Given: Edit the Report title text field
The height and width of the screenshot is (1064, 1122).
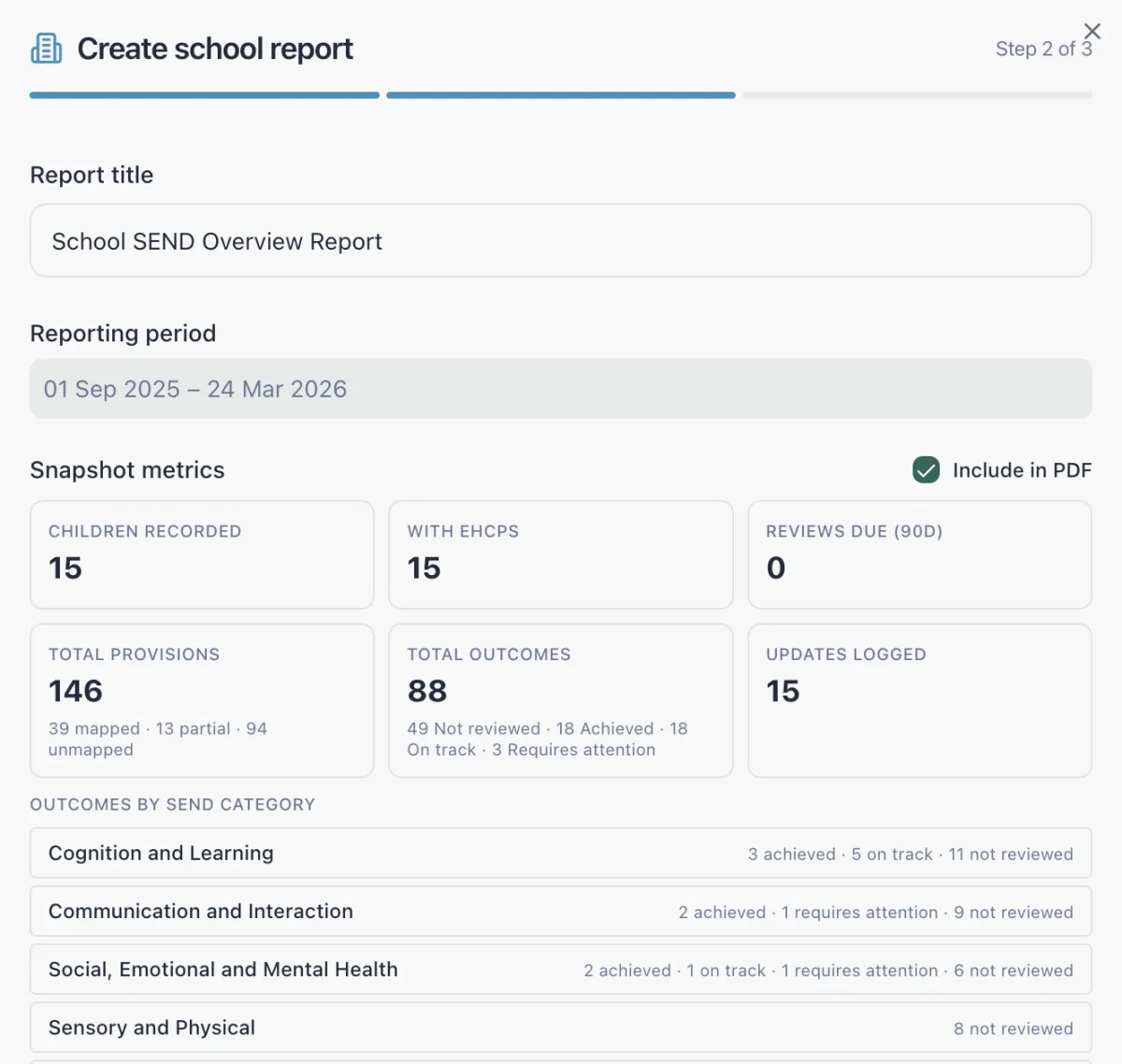Looking at the screenshot, I should [560, 241].
